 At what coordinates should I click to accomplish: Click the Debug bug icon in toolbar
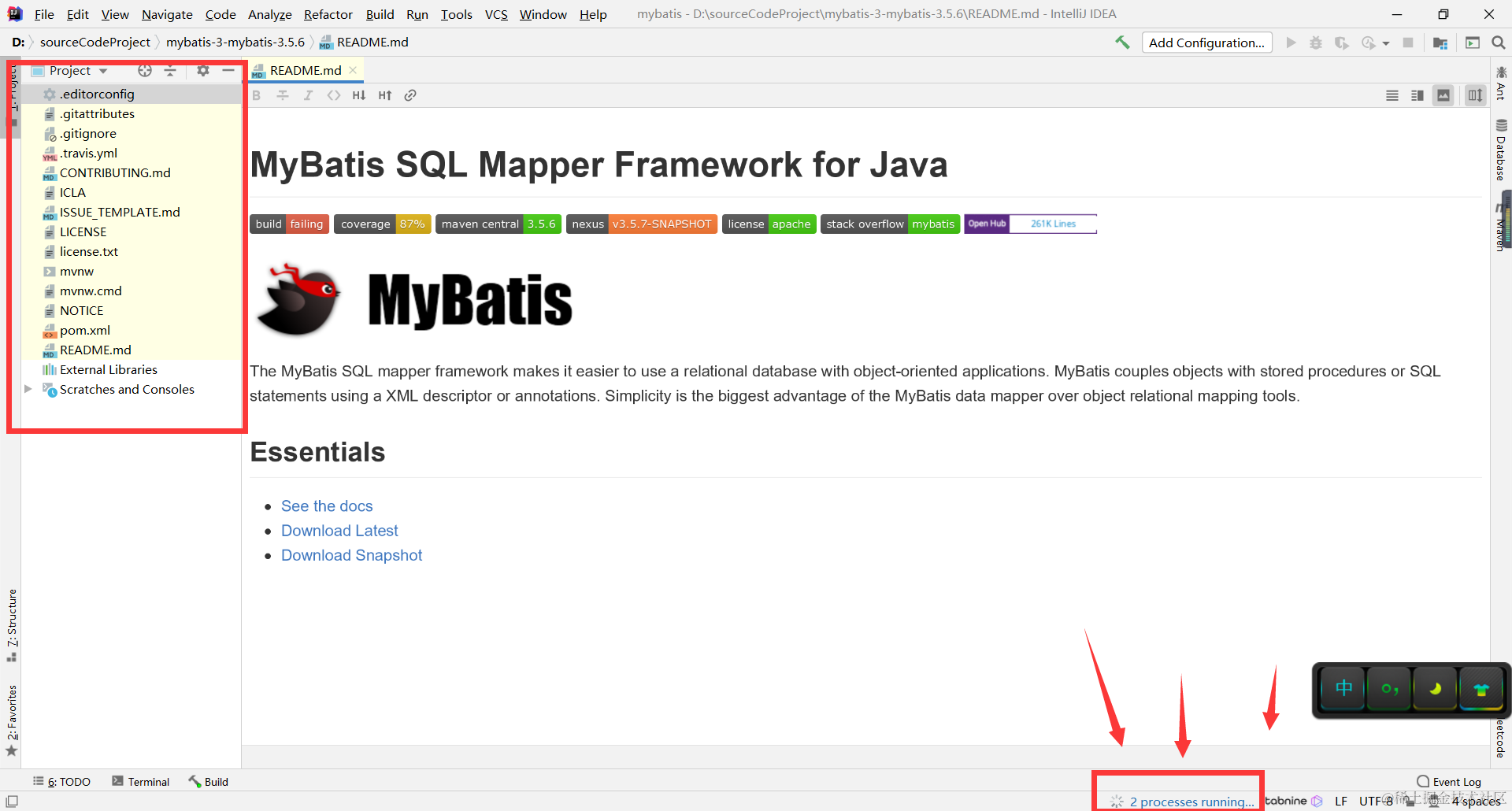point(1316,43)
